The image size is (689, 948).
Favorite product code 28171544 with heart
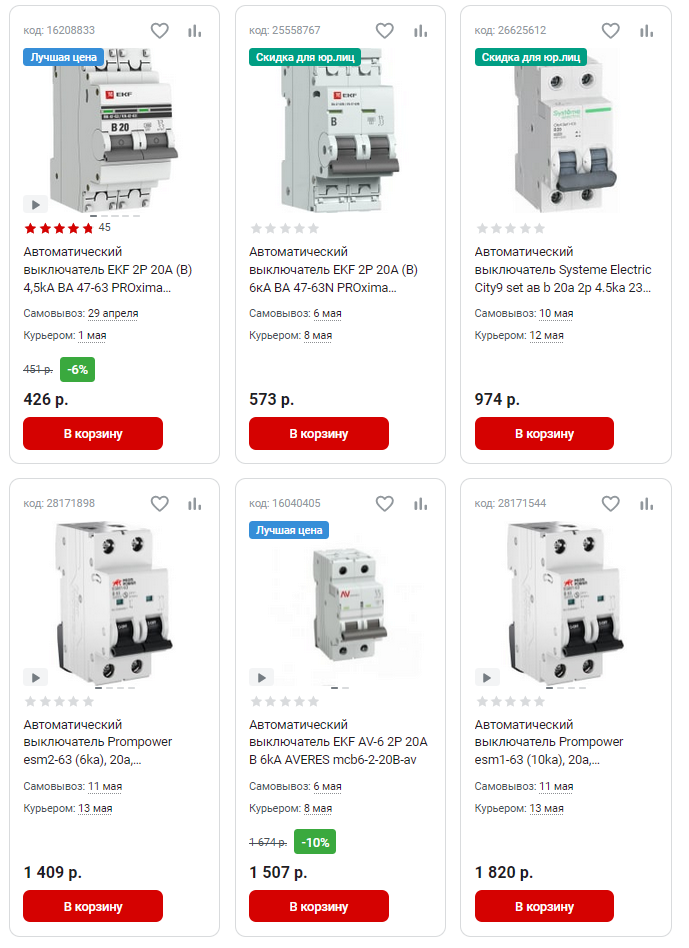tap(610, 504)
